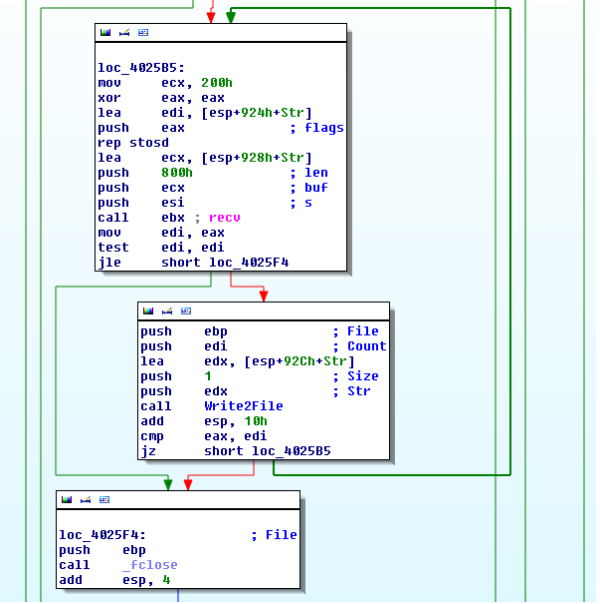
Task: Click loc_4025B5 in the jz instruction
Action: tap(293, 451)
